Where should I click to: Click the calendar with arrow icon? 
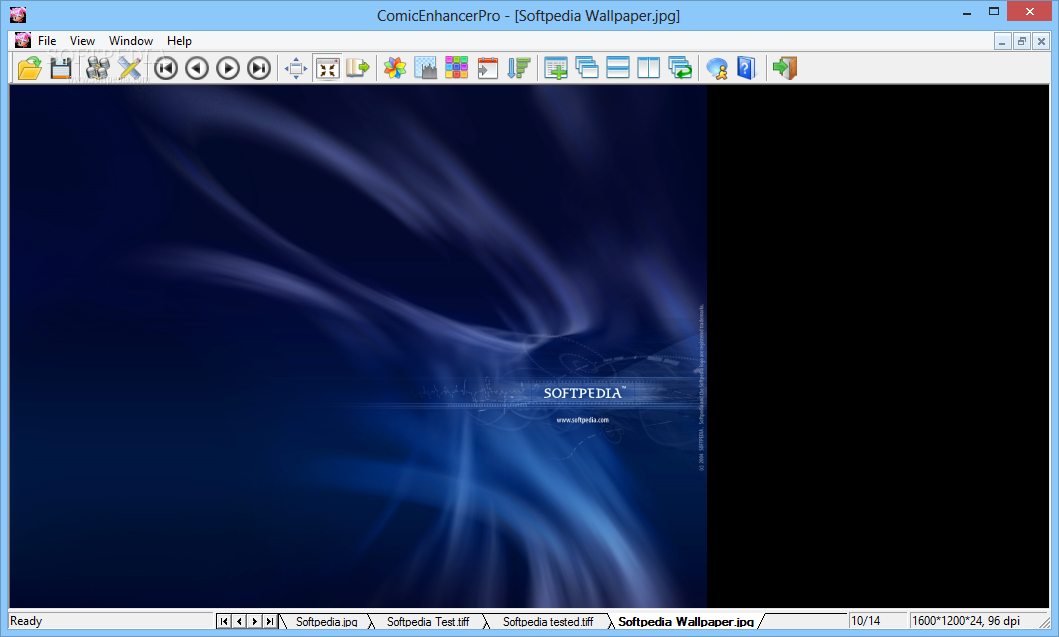coord(488,68)
